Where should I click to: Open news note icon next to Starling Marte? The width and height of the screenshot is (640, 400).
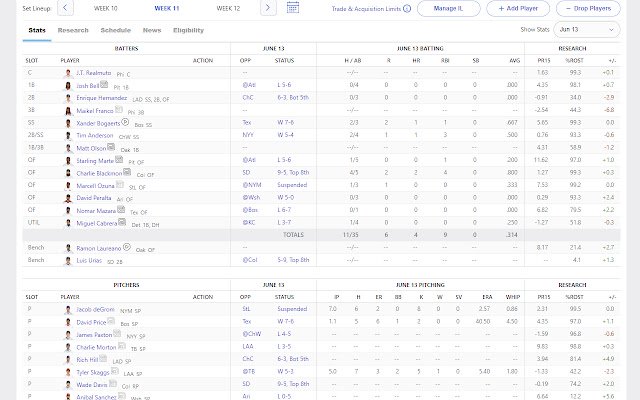point(119,160)
